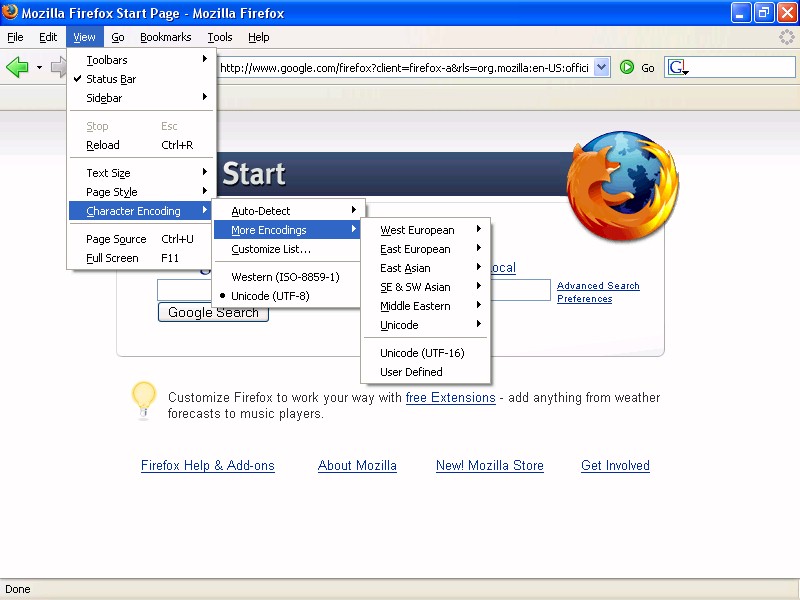Expand the West European encodings submenu

(x=425, y=230)
